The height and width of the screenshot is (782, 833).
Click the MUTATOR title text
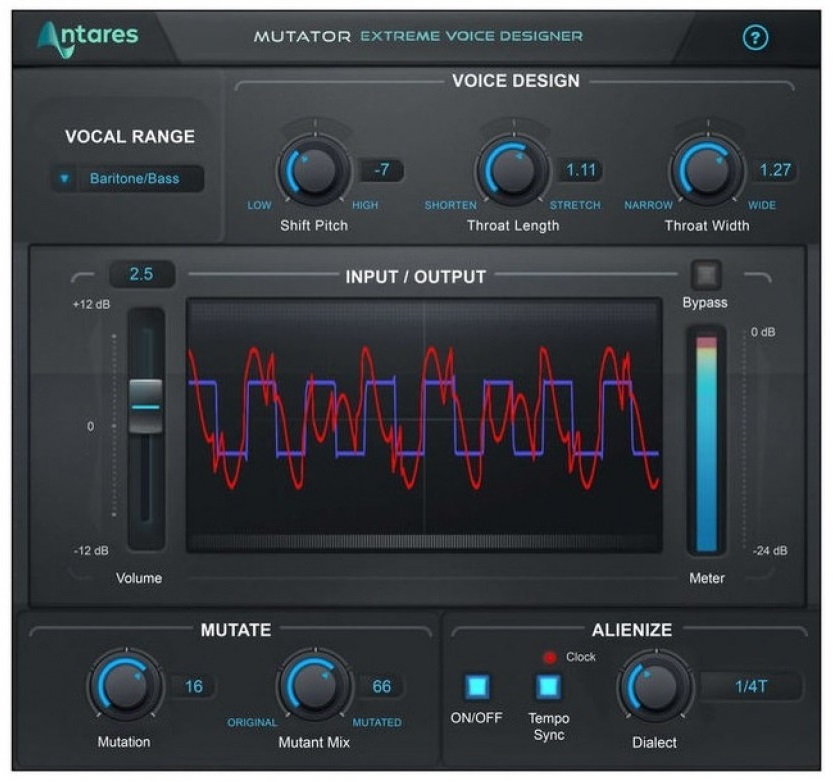[302, 37]
